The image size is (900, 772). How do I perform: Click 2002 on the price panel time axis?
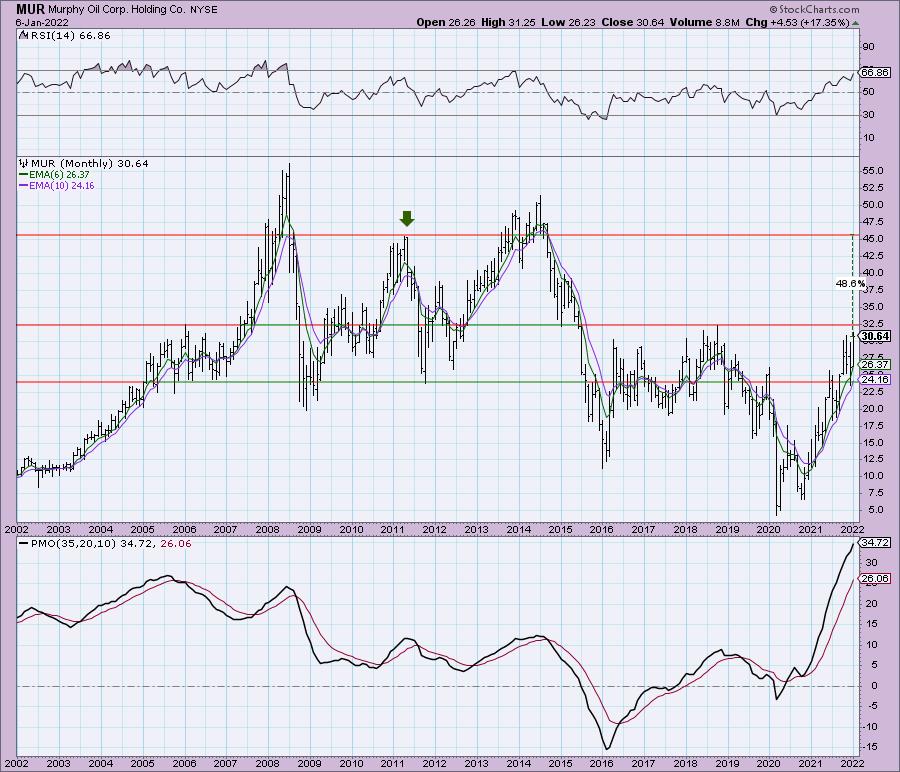16,529
